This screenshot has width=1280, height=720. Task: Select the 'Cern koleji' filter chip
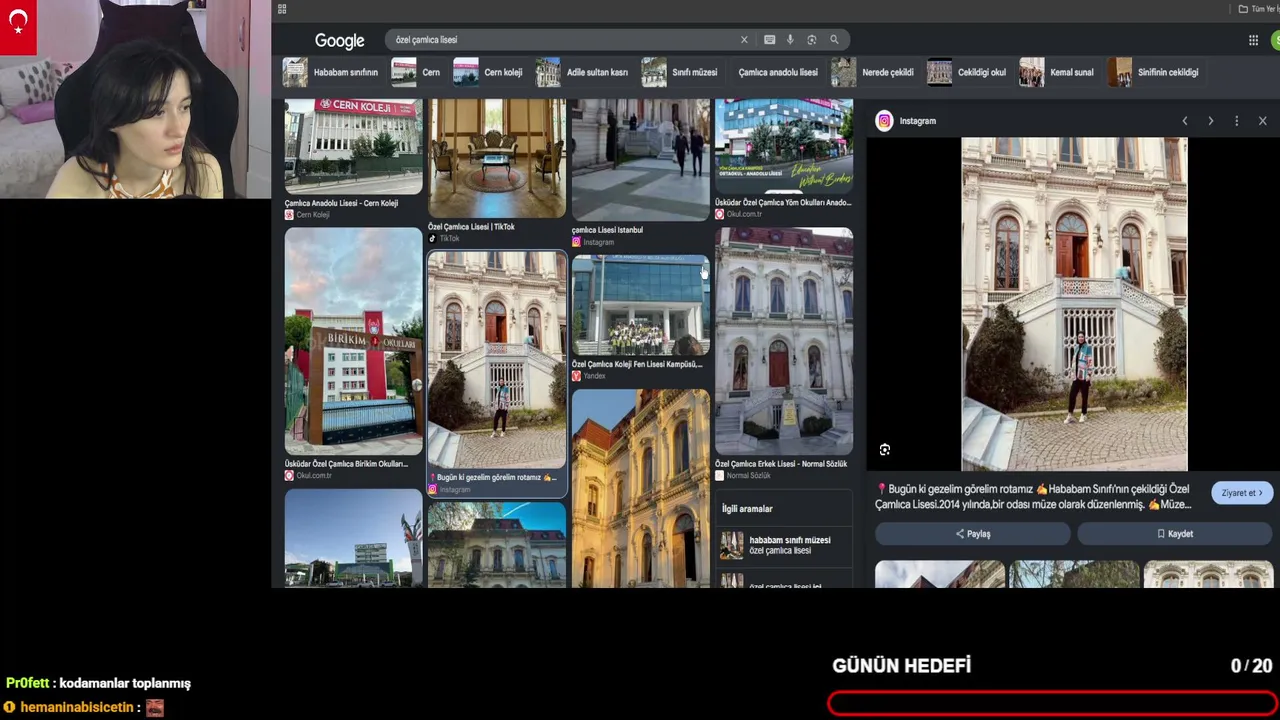[x=489, y=72]
